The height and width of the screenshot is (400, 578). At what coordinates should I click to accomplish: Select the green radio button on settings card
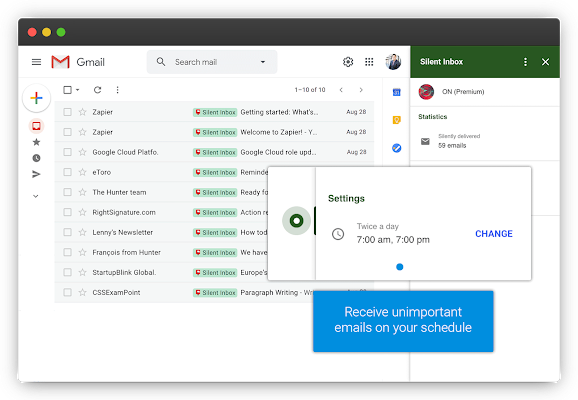[x=296, y=220]
